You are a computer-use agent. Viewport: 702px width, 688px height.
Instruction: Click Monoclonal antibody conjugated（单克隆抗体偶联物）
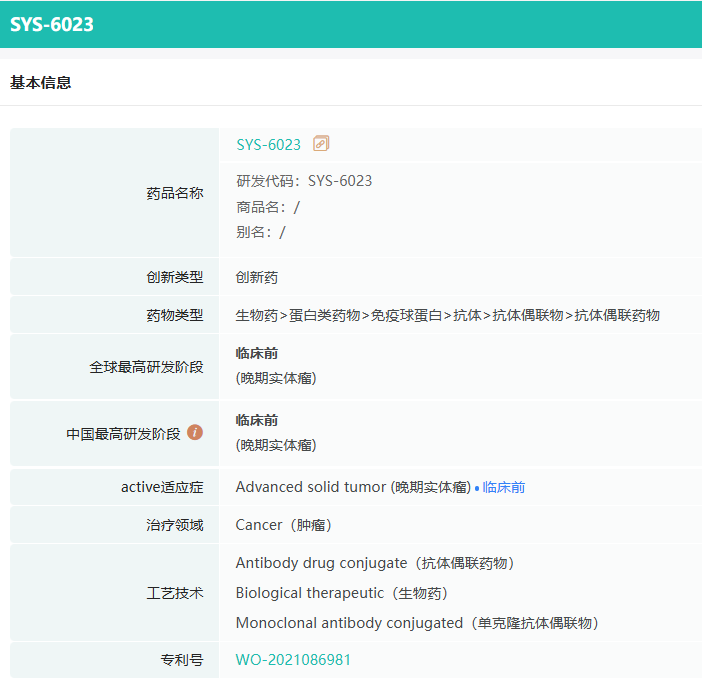click(x=417, y=623)
